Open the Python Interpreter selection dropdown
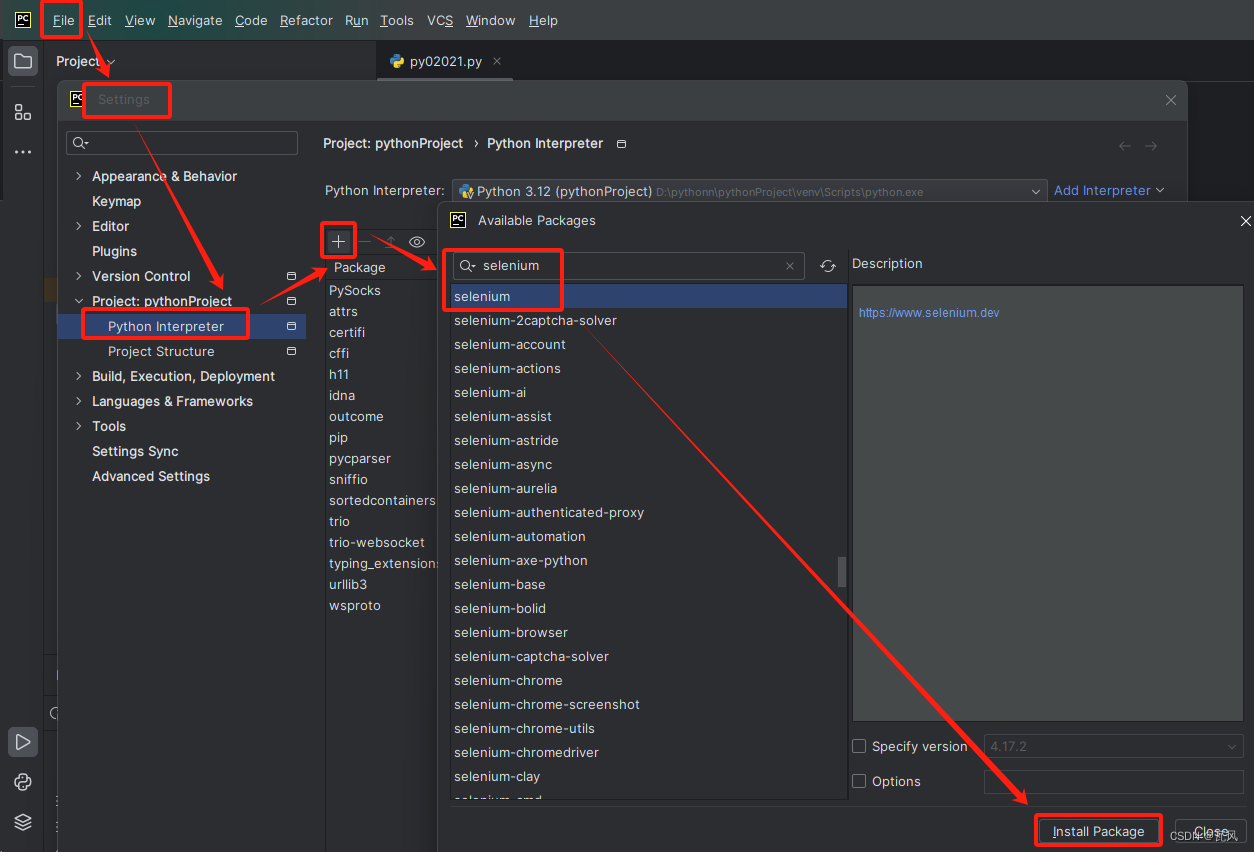1254x852 pixels. tap(749, 191)
